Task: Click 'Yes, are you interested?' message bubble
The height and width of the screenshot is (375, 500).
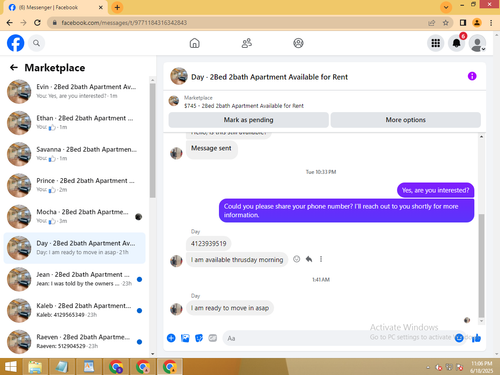Action: coord(435,190)
